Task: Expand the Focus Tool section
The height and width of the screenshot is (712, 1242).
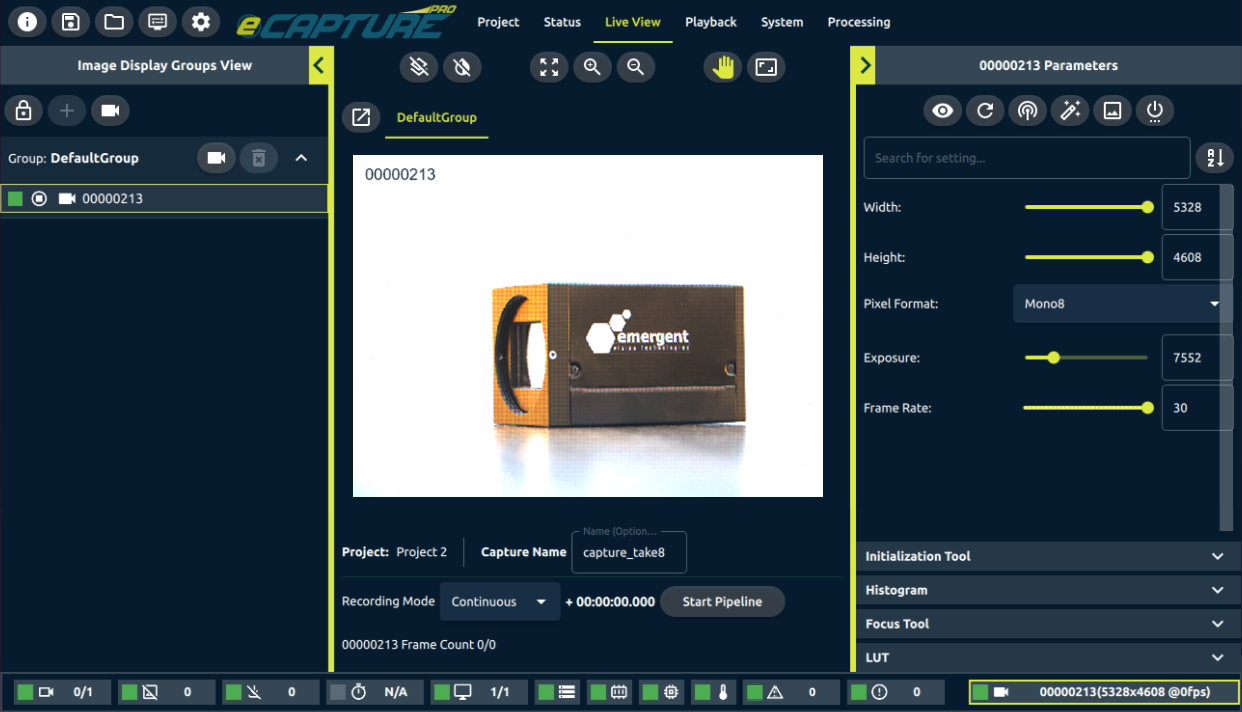Action: [1048, 624]
